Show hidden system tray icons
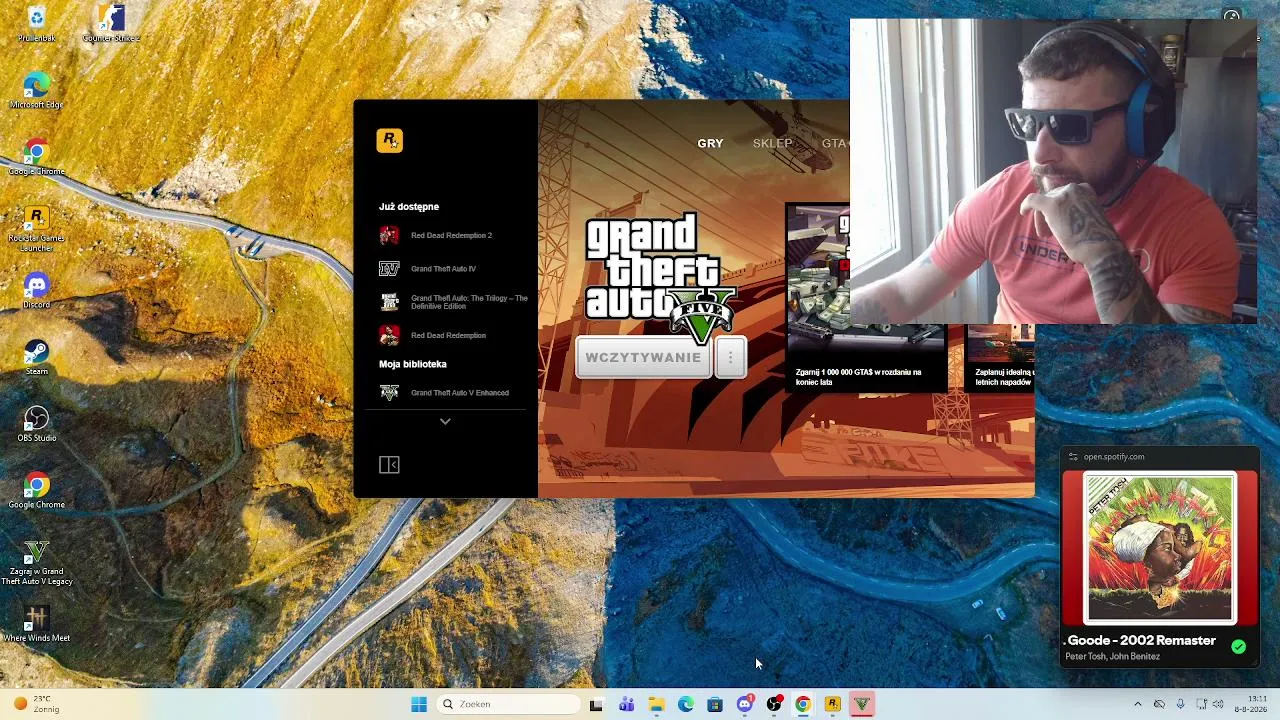 [x=1137, y=704]
